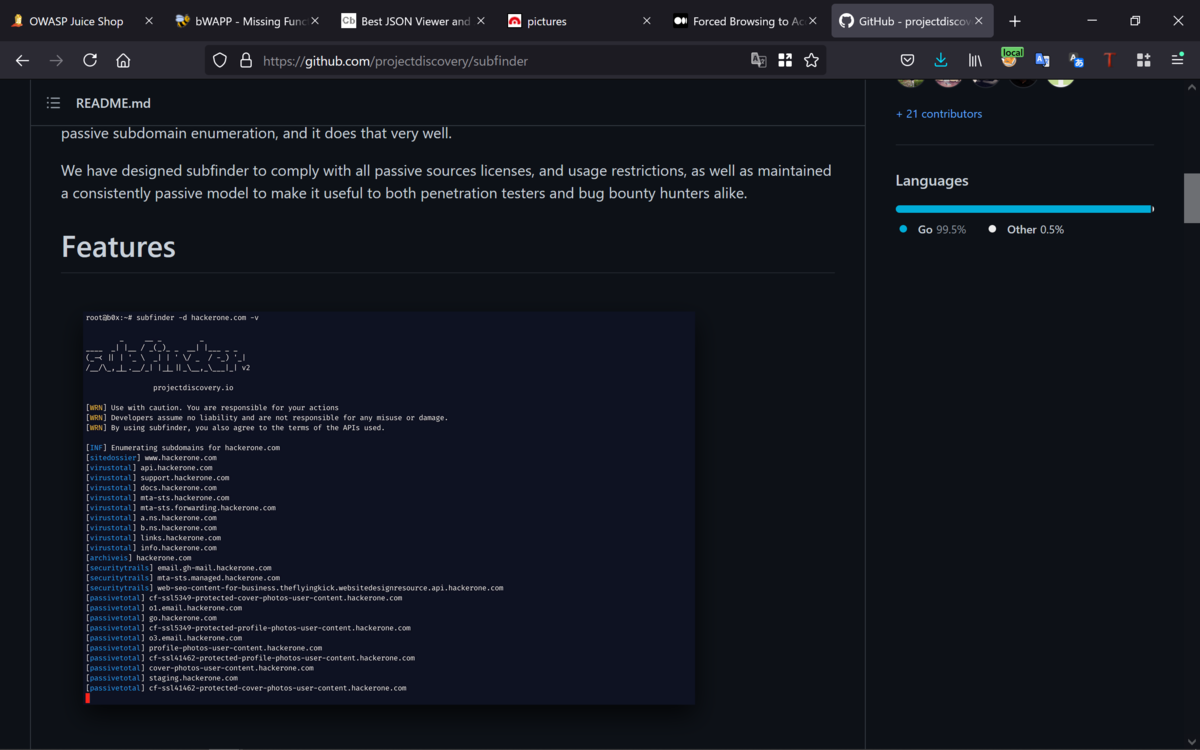Open the browser home page icon

coord(123,60)
